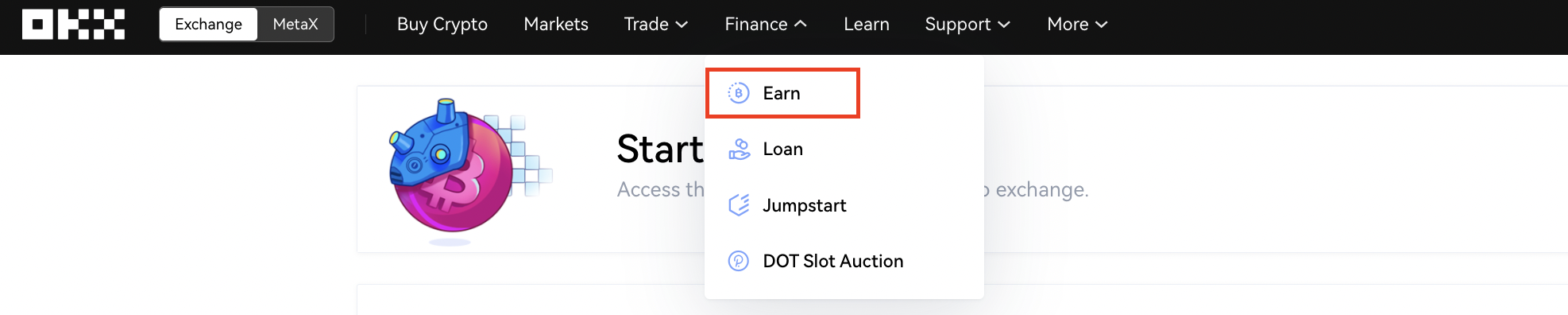Collapse the Finance dropdown menu

click(x=766, y=24)
